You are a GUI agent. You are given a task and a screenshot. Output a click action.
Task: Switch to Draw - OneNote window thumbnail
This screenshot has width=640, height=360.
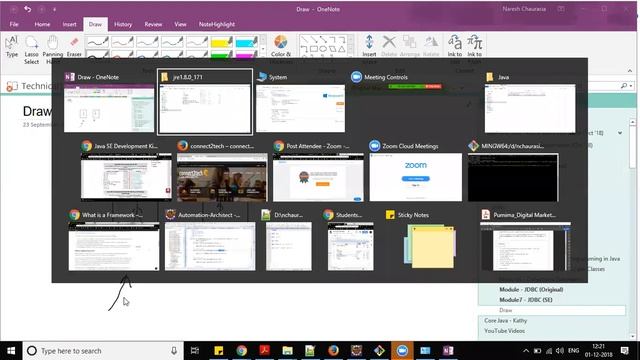pyautogui.click(x=109, y=102)
